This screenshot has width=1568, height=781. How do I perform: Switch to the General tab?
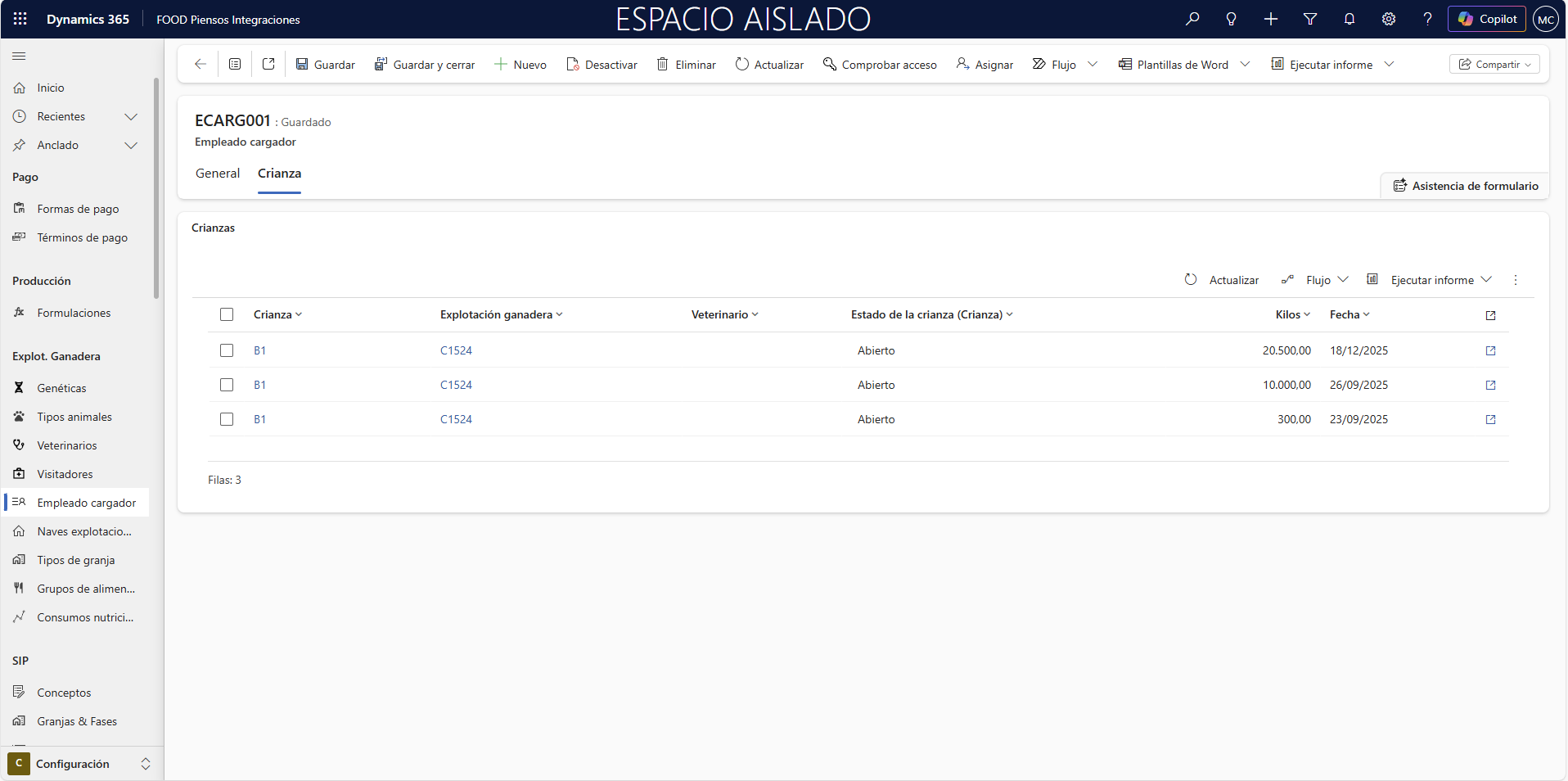218,174
